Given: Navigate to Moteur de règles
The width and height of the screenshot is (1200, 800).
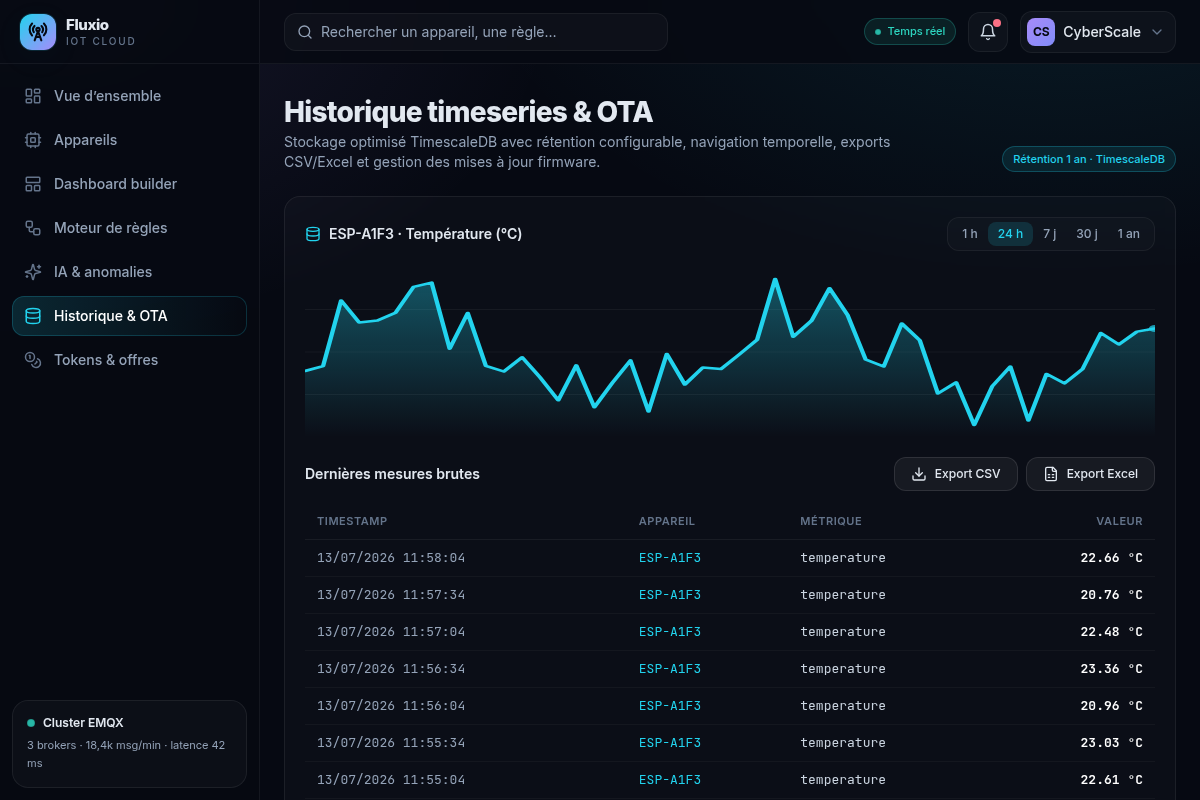Looking at the screenshot, I should [129, 228].
